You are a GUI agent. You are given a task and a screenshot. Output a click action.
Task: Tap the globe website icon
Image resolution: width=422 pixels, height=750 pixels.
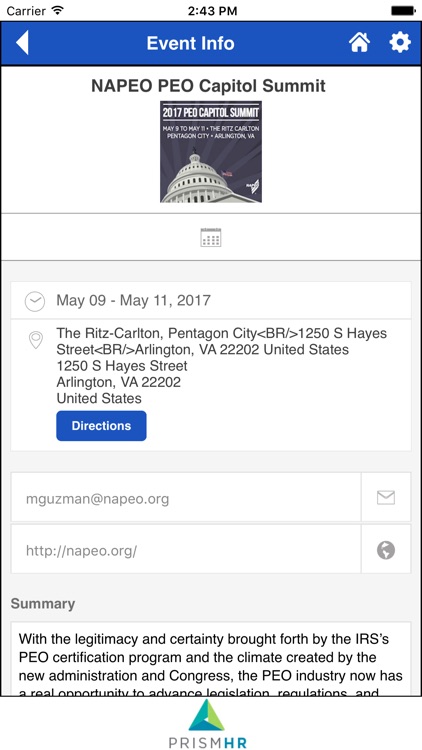tap(386, 550)
